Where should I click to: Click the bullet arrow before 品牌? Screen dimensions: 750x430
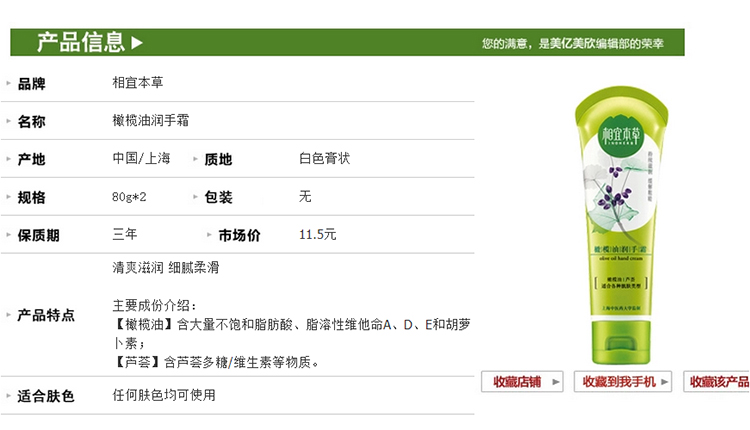point(8,83)
